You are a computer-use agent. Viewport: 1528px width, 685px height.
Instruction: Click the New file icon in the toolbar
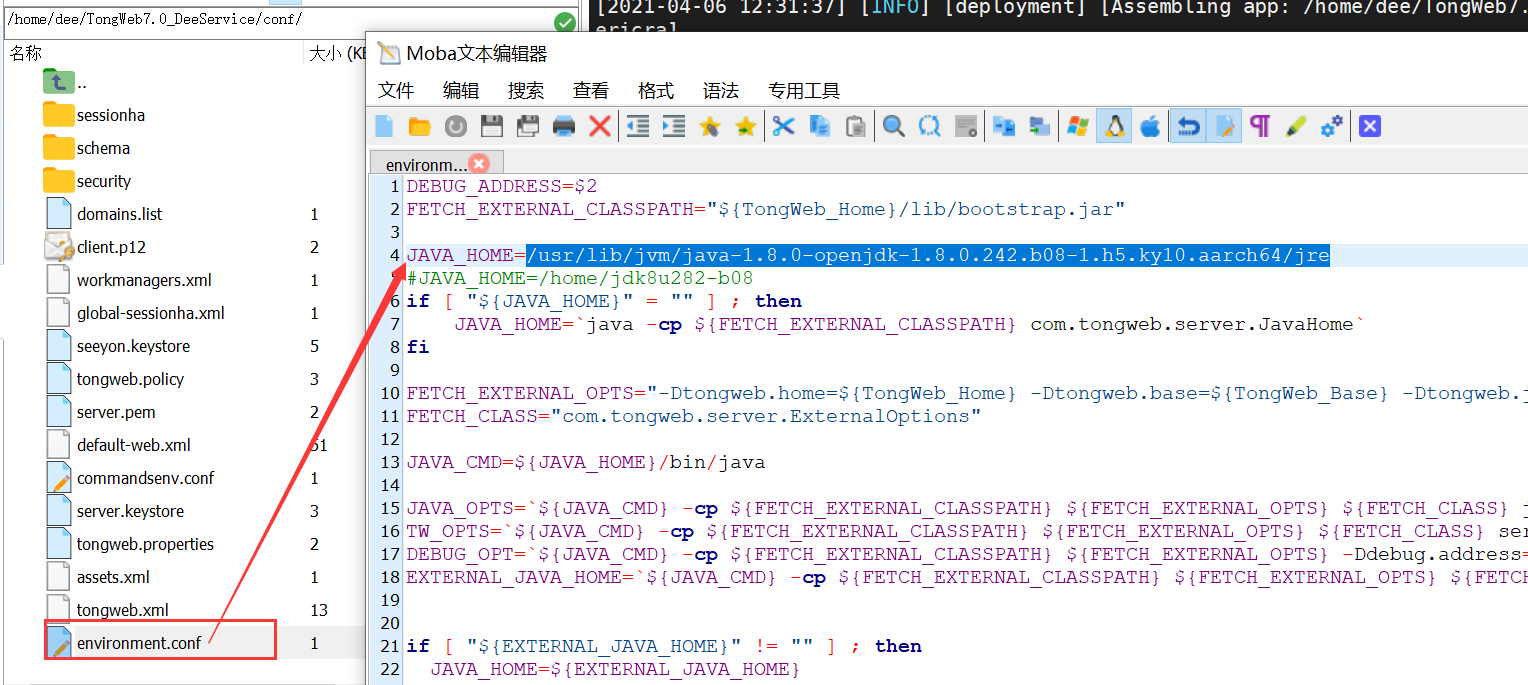click(384, 126)
